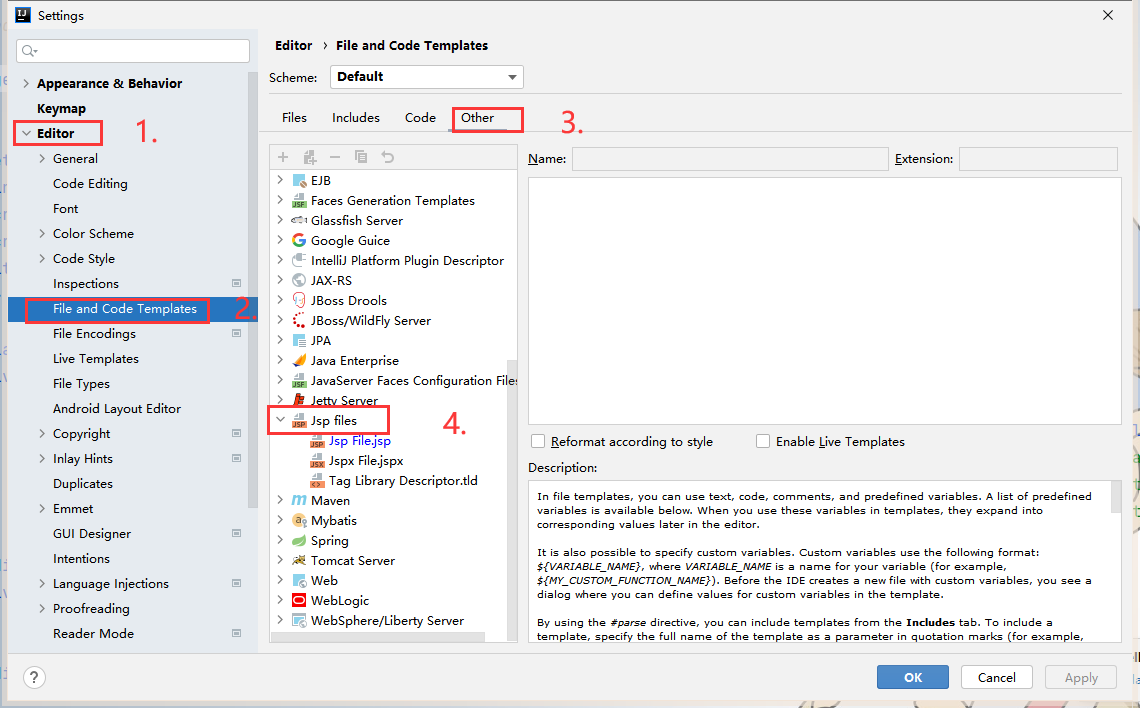This screenshot has width=1140, height=708.
Task: Click the OK button
Action: point(912,677)
